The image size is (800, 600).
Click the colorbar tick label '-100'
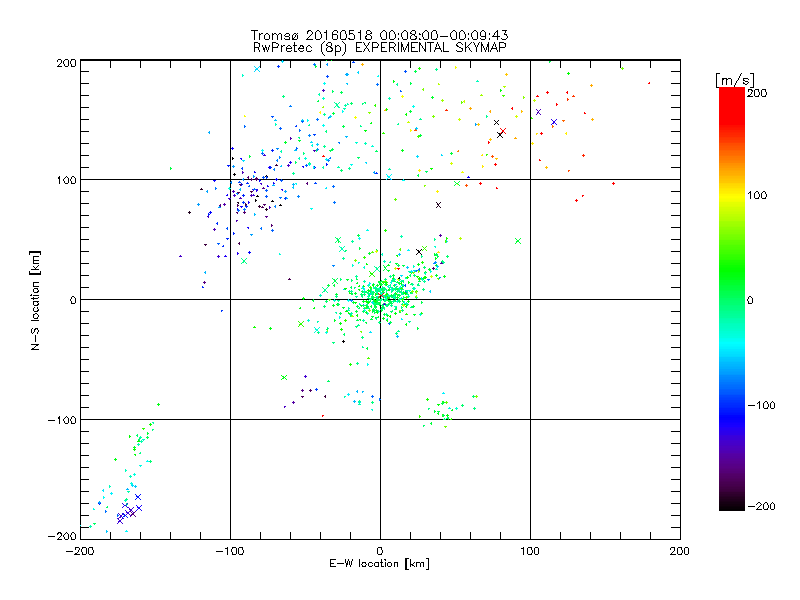761,406
